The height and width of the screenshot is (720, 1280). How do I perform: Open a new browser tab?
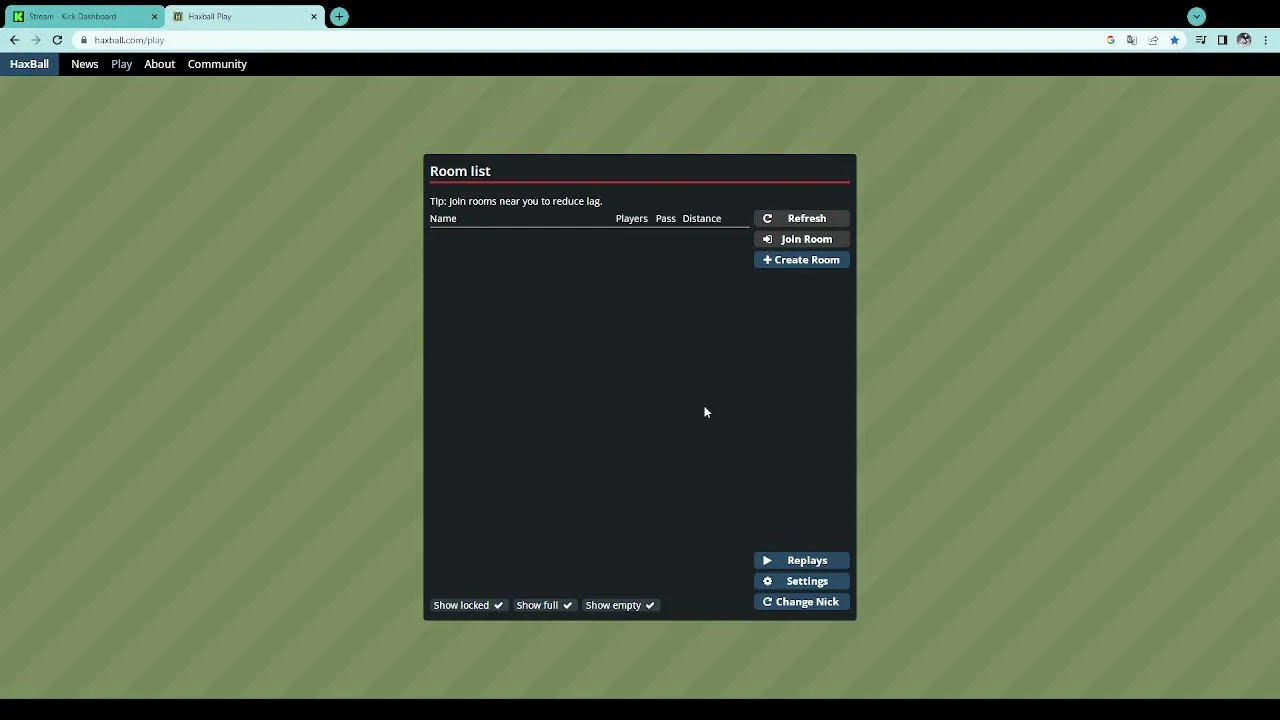click(x=339, y=16)
